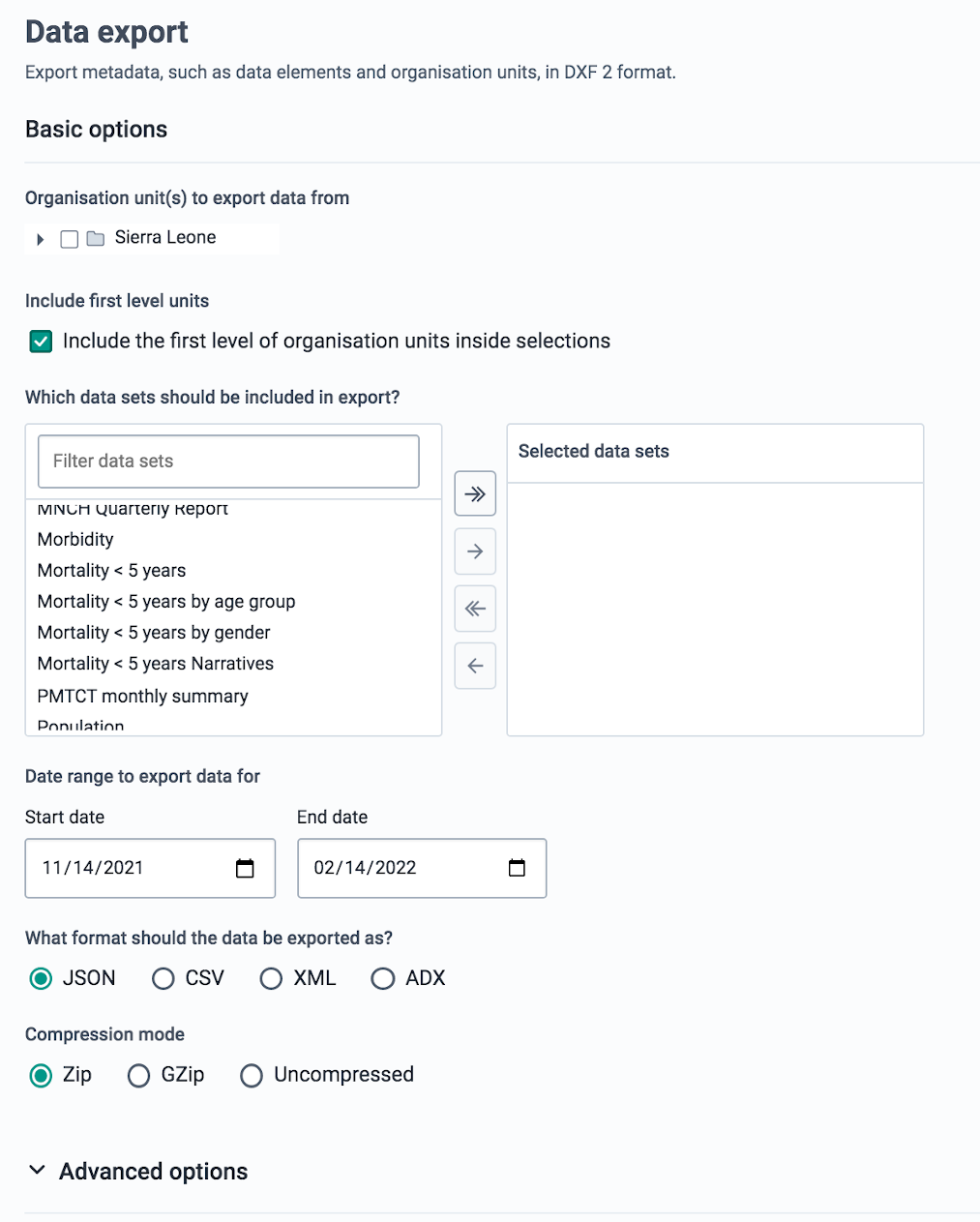980x1222 pixels.
Task: Open the Start date calendar picker icon
Action: click(x=245, y=868)
